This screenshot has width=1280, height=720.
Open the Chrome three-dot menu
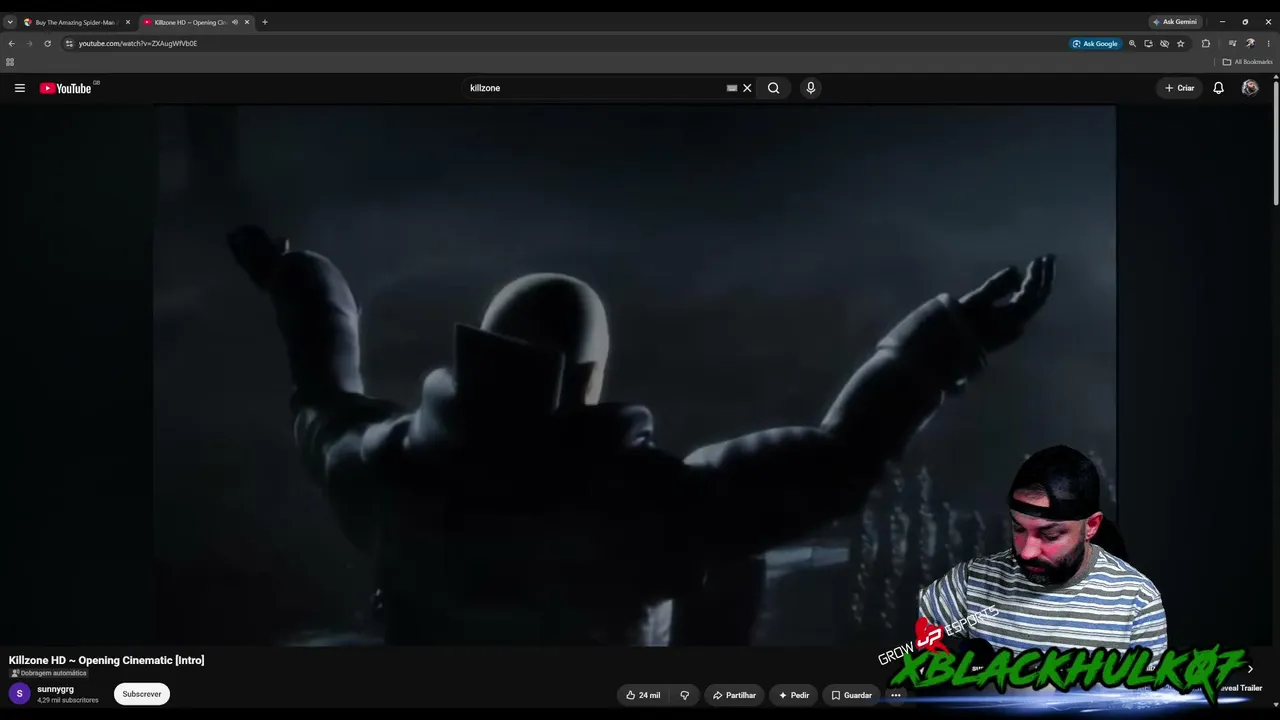click(x=1268, y=44)
